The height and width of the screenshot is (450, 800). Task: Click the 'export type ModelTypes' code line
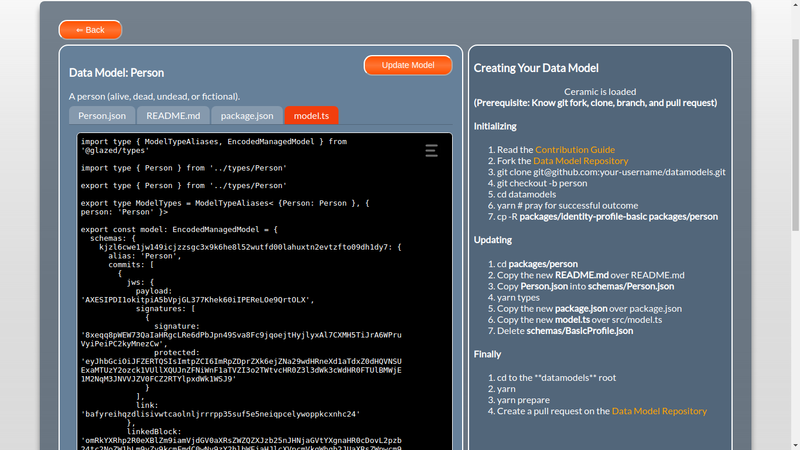tap(225, 207)
